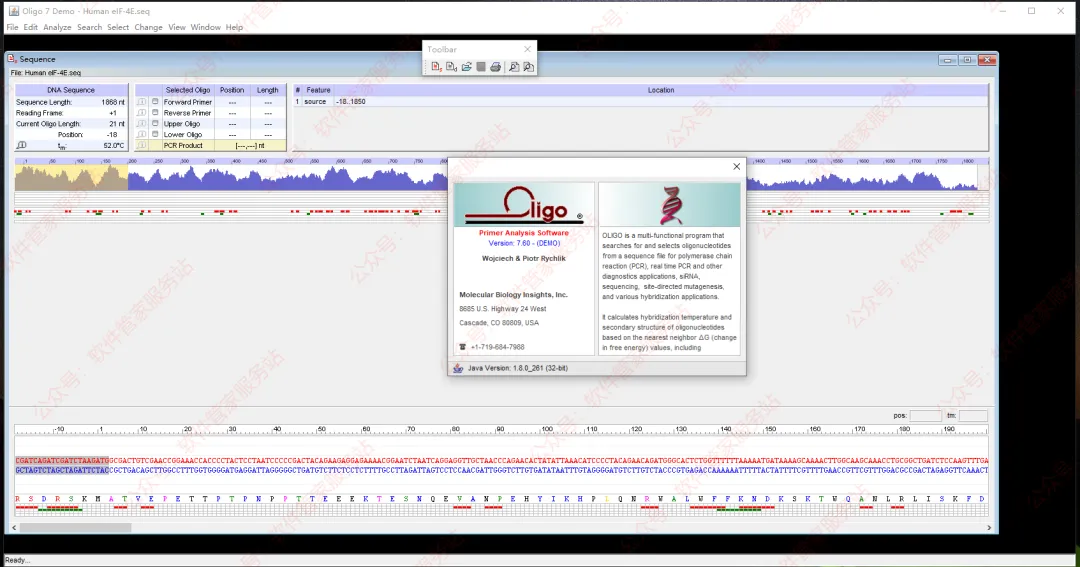Click the Reading Frame +1 value
The width and height of the screenshot is (1080, 567).
(113, 113)
